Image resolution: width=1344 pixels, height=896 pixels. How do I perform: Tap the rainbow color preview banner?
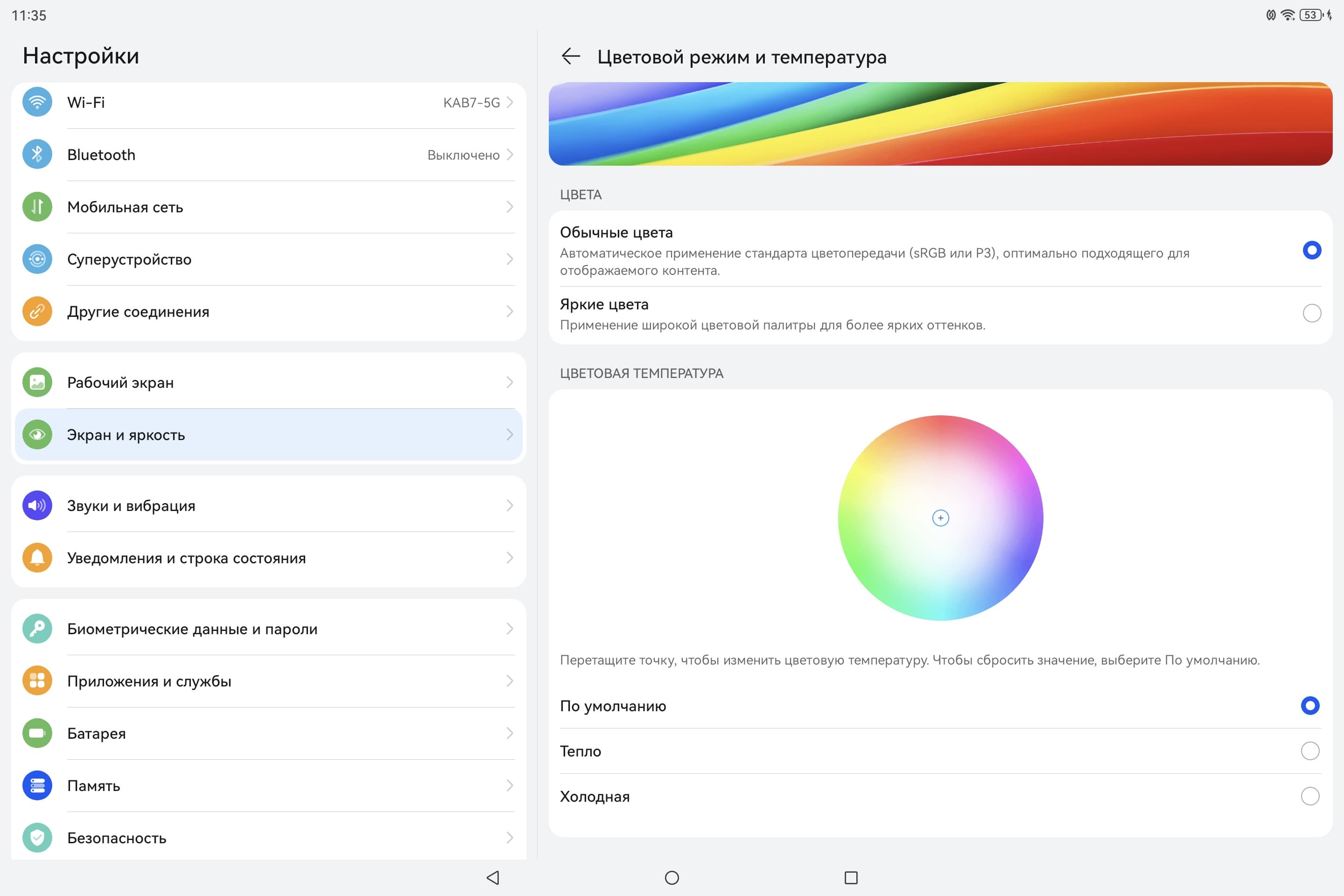(940, 124)
